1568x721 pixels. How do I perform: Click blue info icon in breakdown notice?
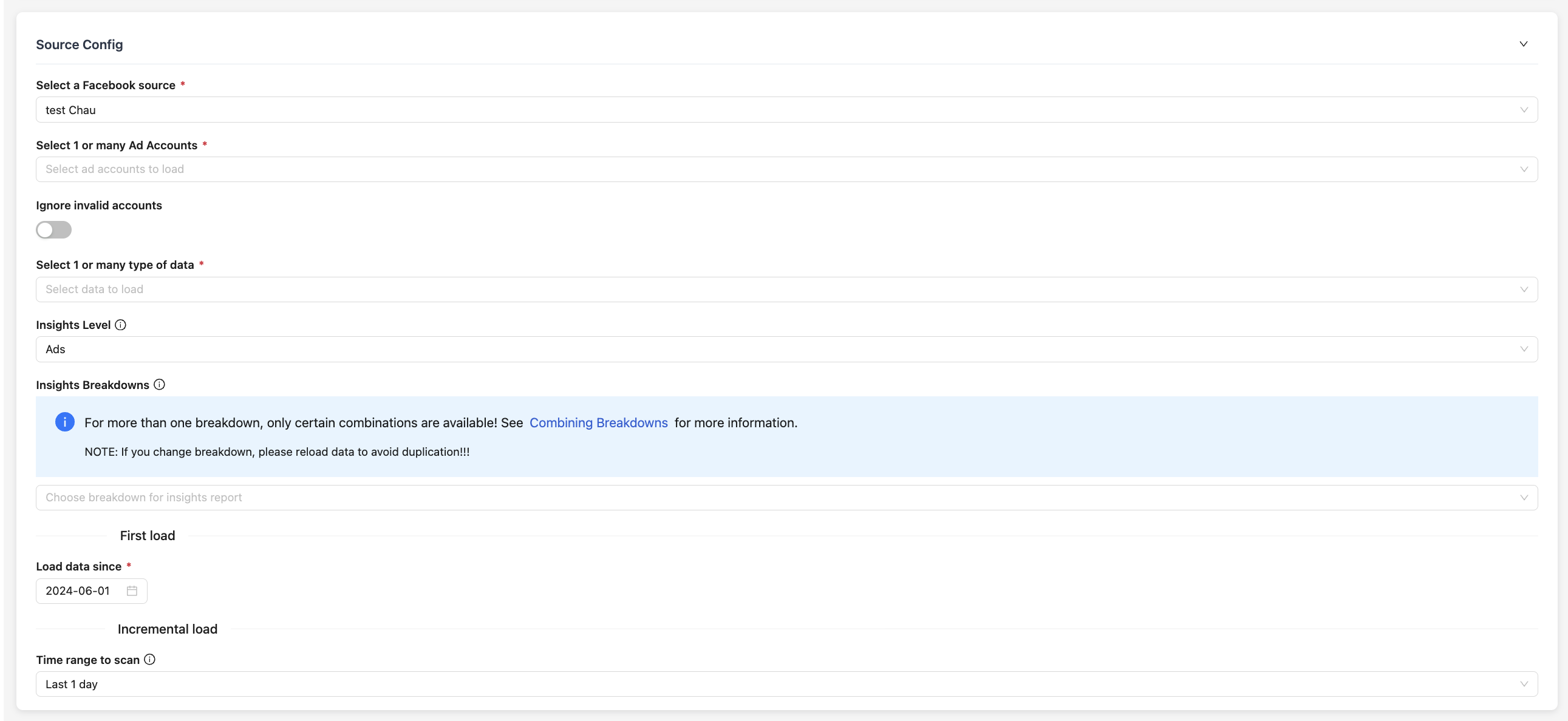pyautogui.click(x=64, y=422)
